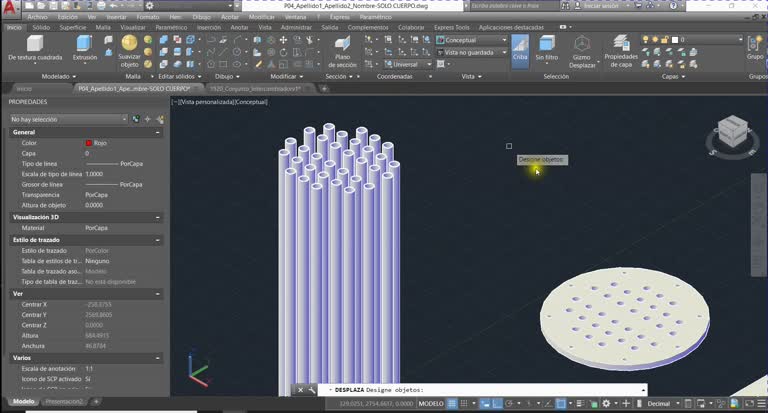
Task: Click the select objects plus icon in Propiedades
Action: pyautogui.click(x=147, y=119)
